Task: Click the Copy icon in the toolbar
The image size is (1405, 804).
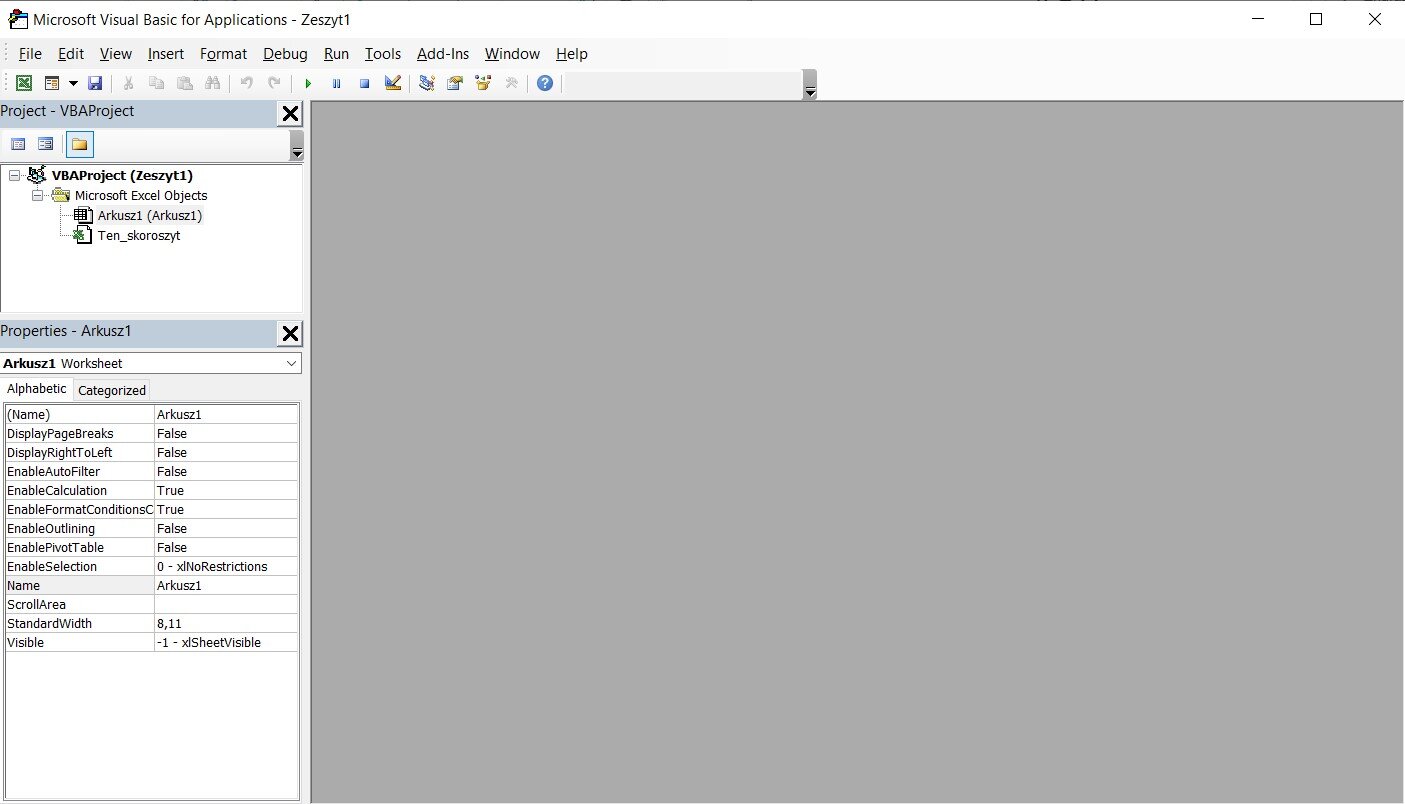Action: click(x=156, y=83)
